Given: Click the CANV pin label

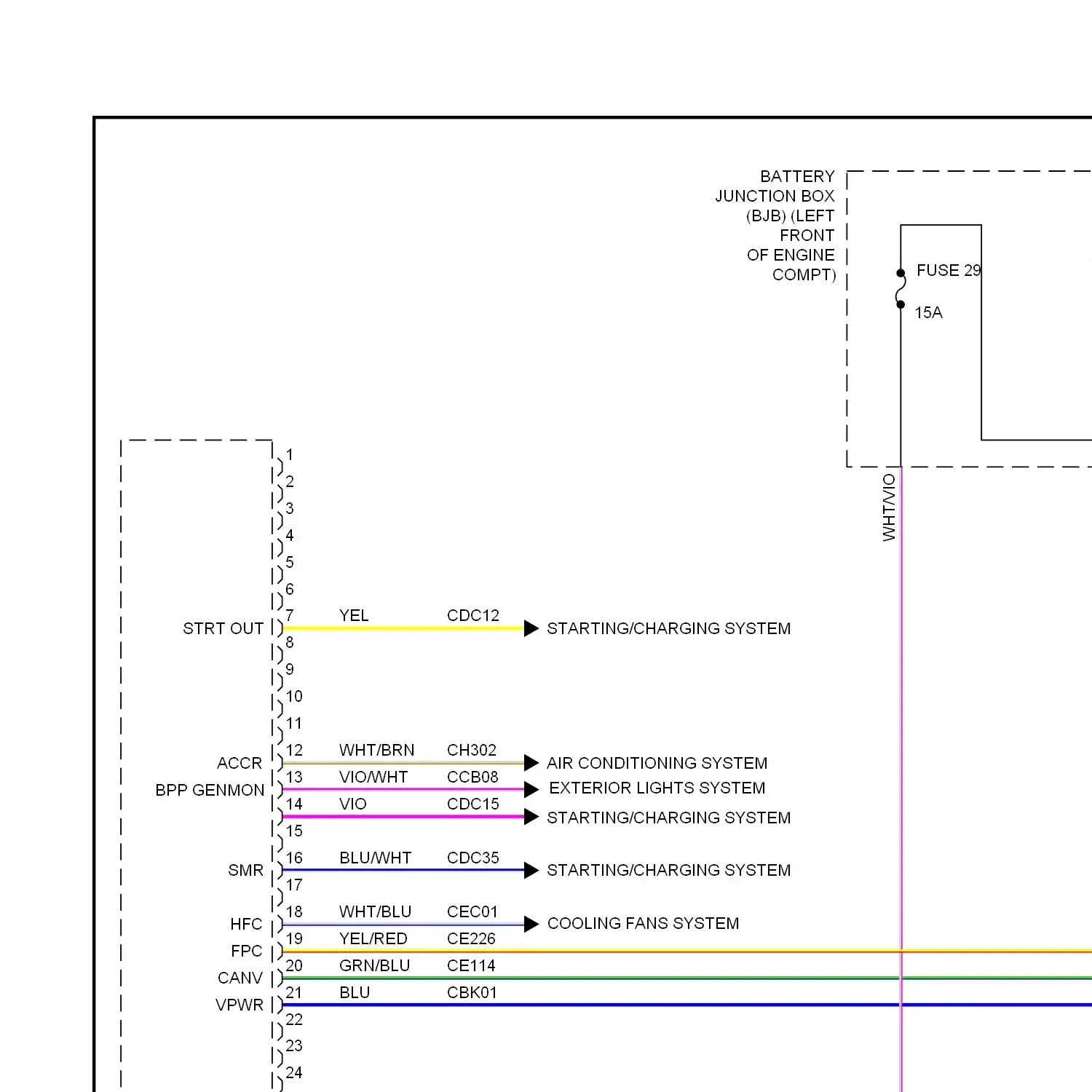Looking at the screenshot, I should click(240, 978).
